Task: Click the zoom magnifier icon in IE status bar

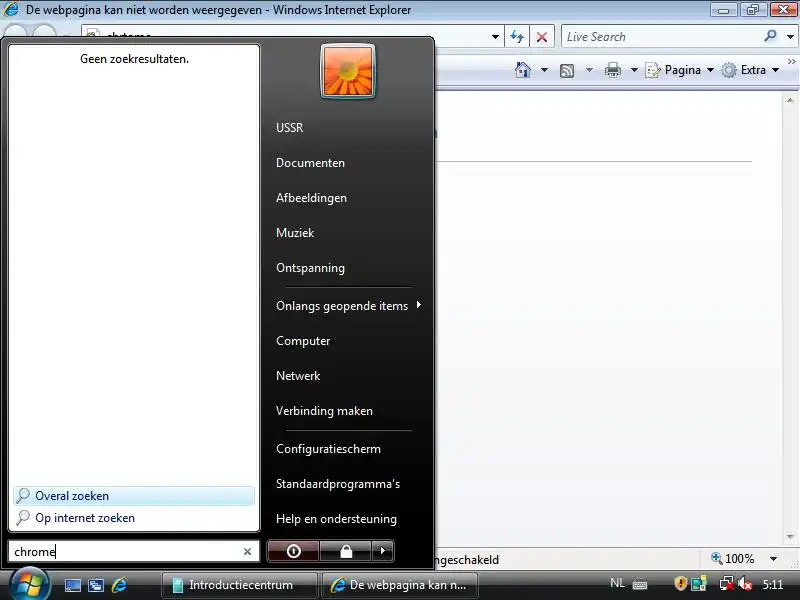Action: [x=716, y=558]
